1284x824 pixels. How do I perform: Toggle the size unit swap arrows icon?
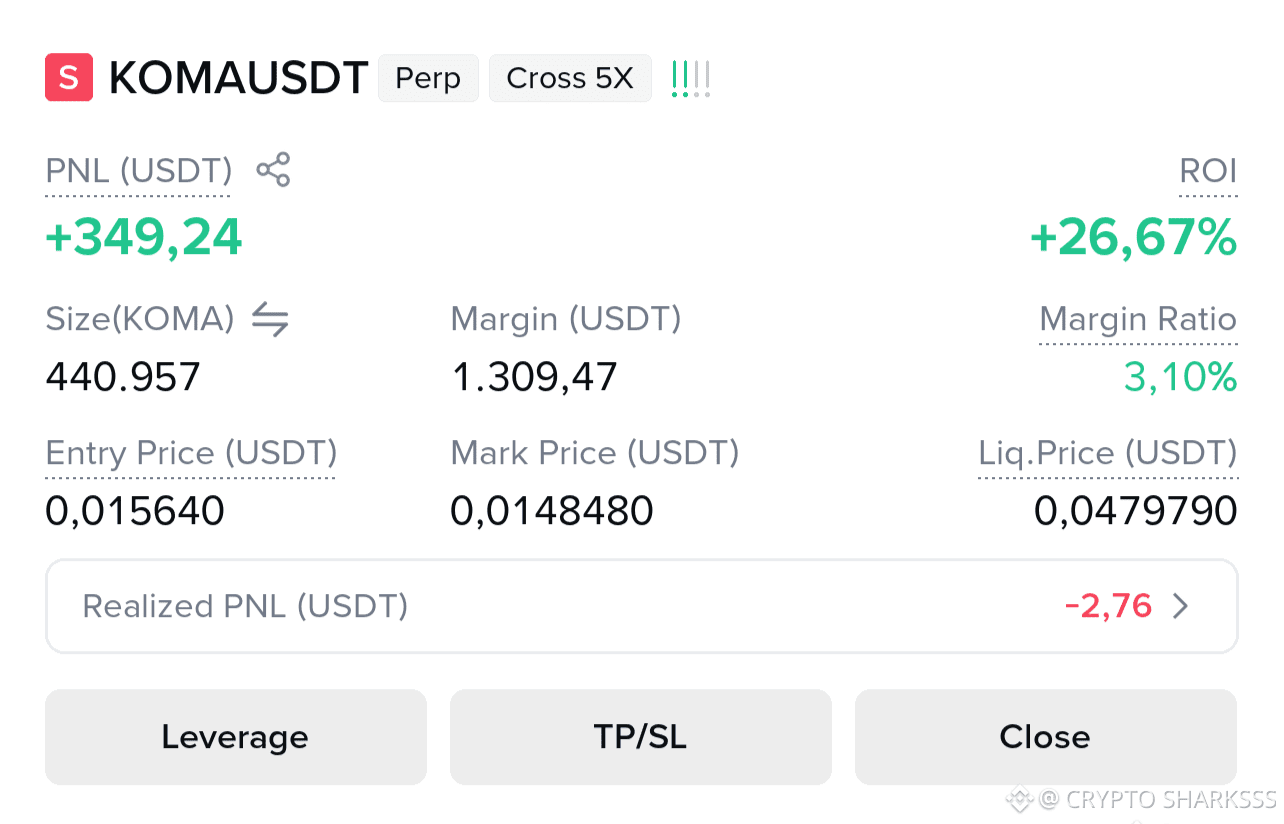pos(270,320)
